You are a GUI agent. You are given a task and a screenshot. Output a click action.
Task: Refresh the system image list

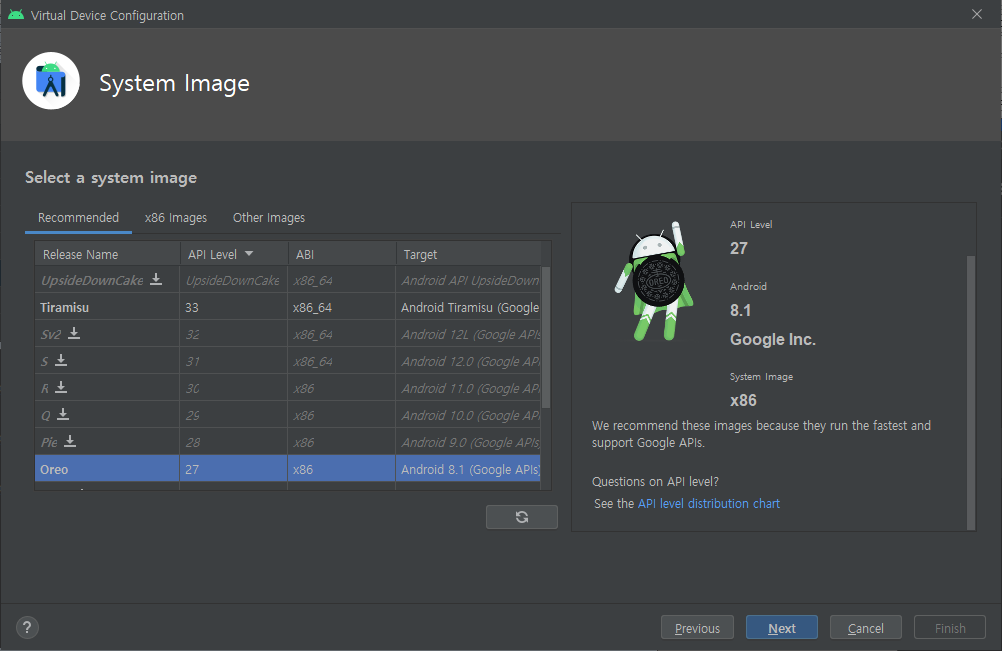521,517
